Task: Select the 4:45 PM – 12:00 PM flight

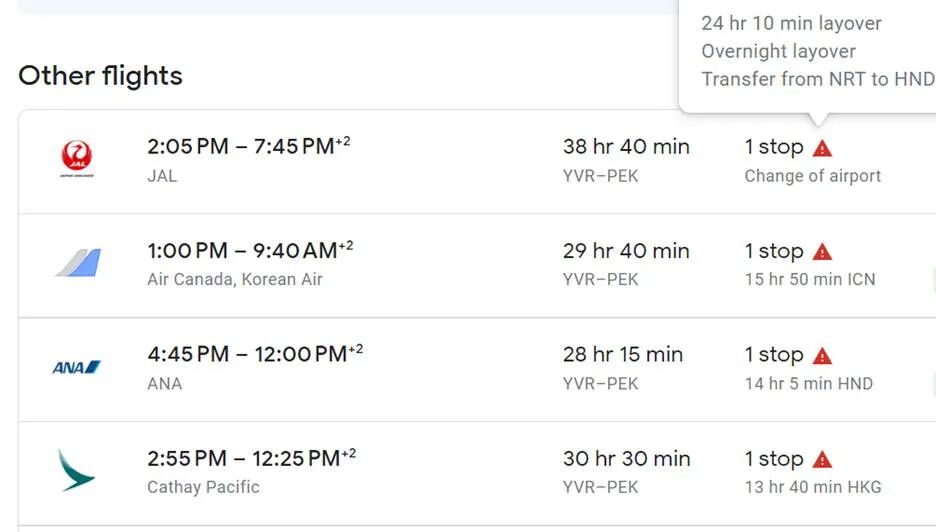Action: [247, 355]
